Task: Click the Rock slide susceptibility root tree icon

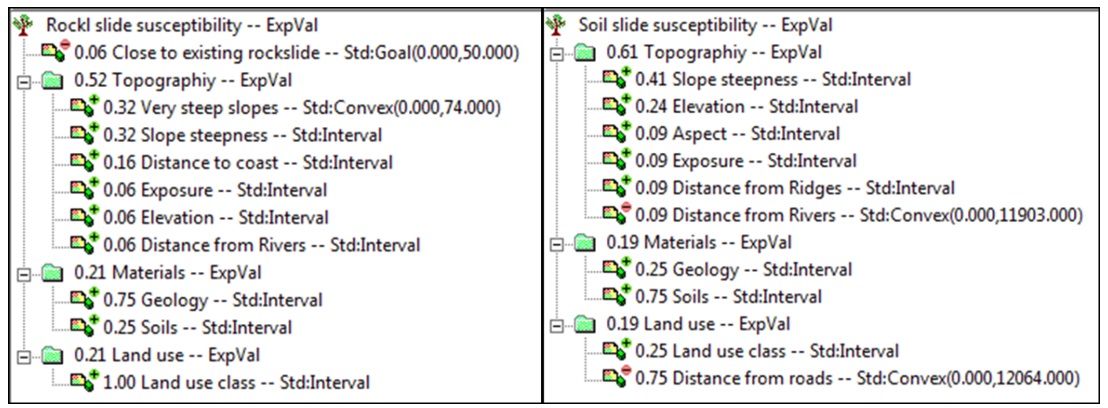Action: 17,25
